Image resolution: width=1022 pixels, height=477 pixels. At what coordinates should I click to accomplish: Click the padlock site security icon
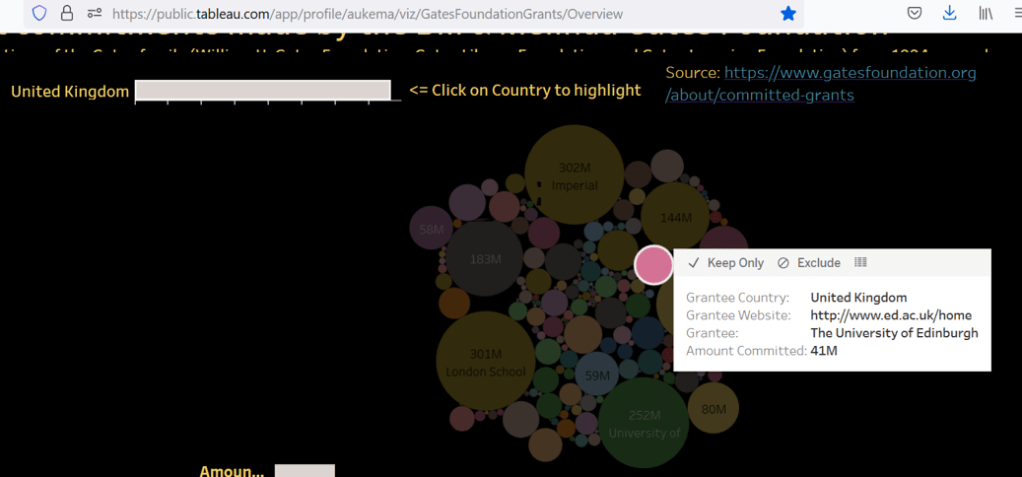(66, 14)
